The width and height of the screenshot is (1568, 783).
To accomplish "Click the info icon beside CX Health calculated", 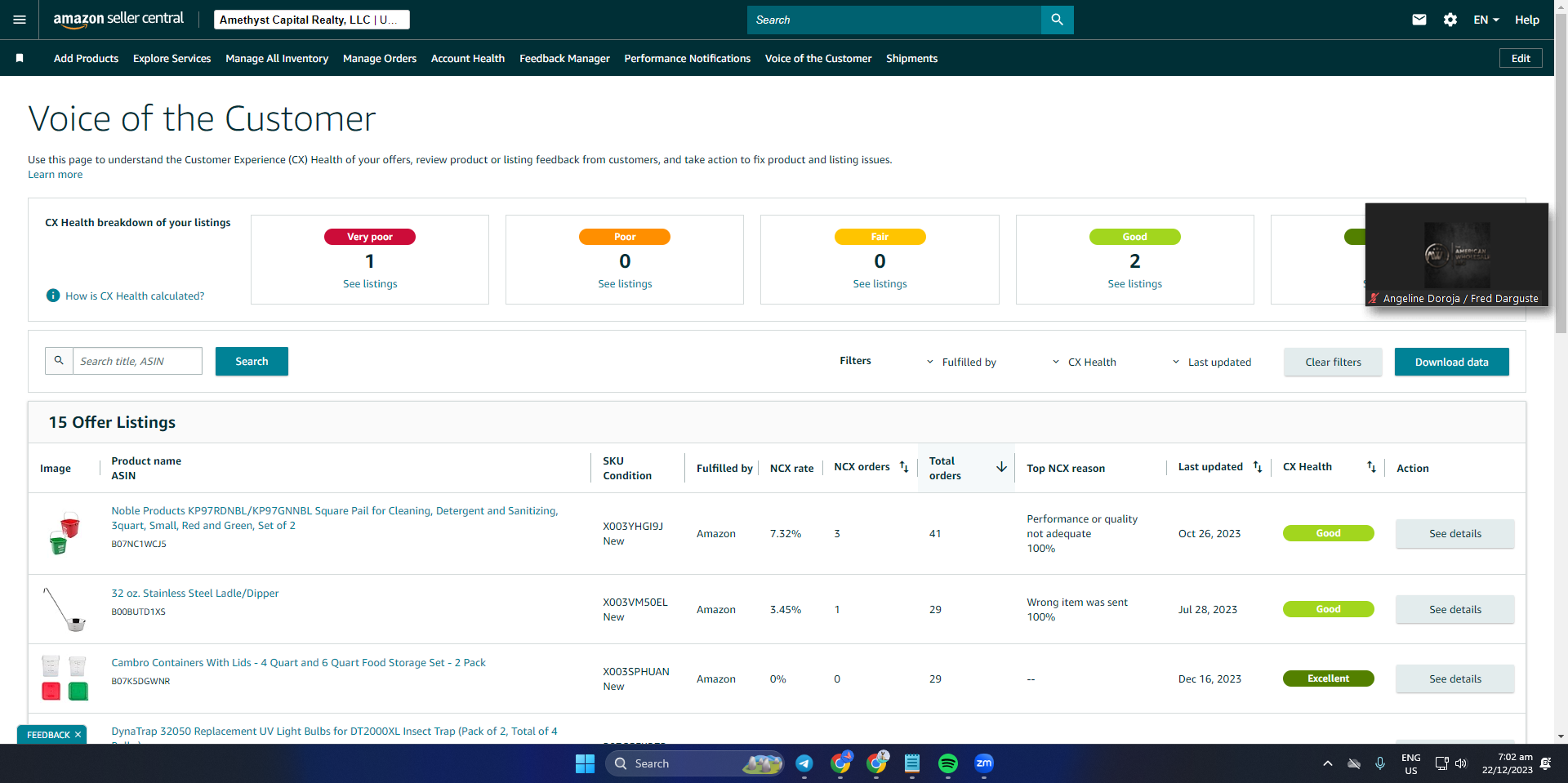I will click(53, 296).
